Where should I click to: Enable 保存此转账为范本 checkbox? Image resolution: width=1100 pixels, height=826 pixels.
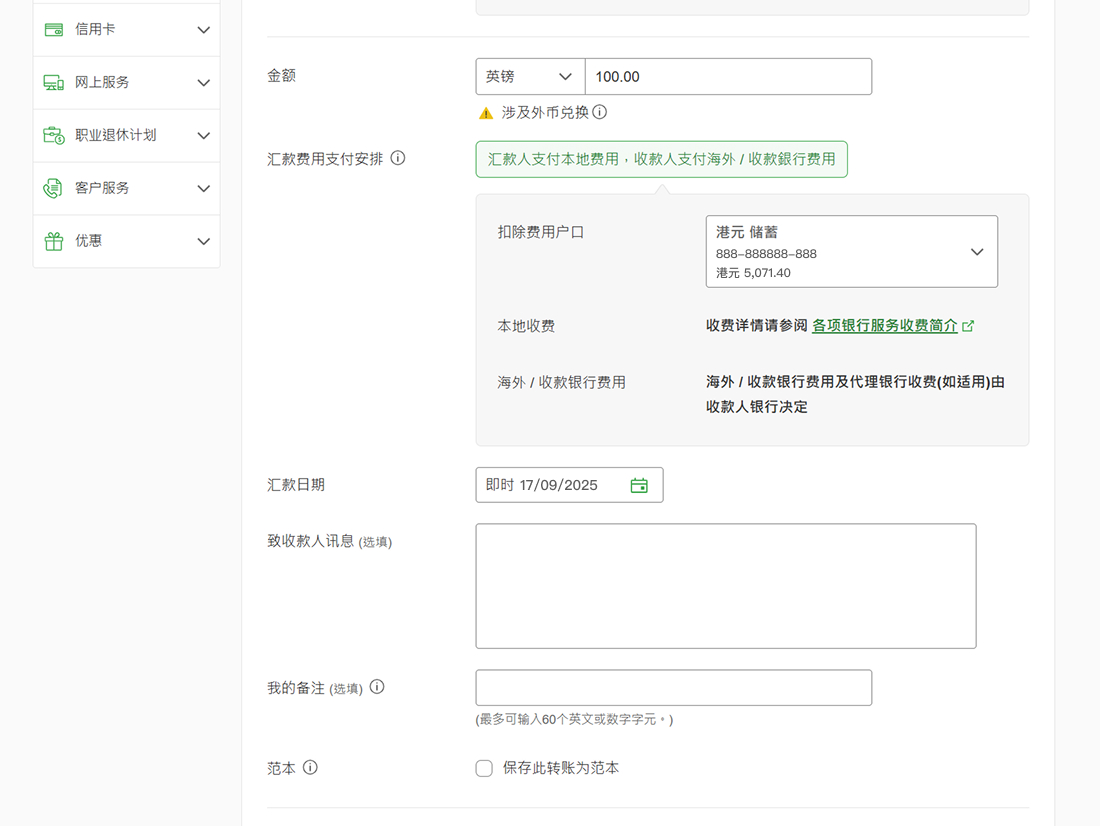pyautogui.click(x=484, y=768)
